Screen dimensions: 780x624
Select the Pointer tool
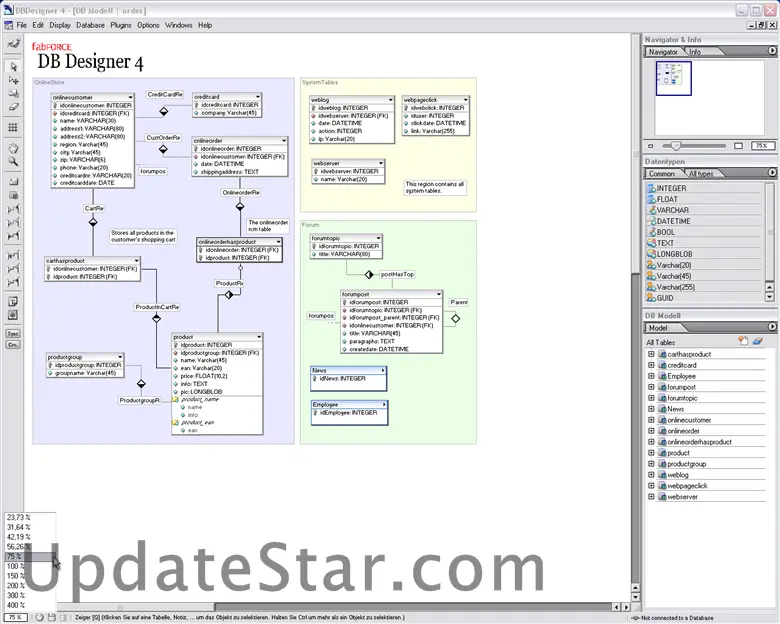(13, 67)
